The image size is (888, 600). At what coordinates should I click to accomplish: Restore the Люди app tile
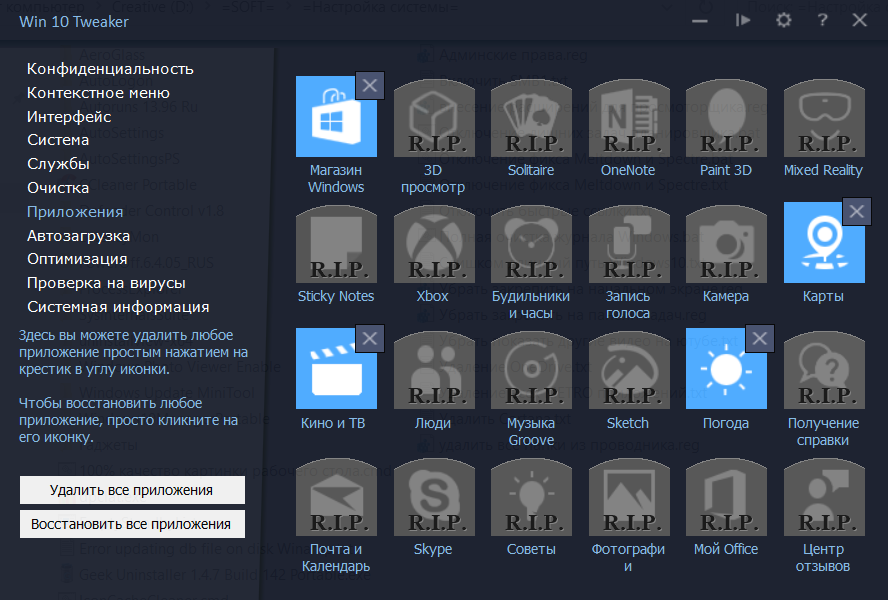434,370
